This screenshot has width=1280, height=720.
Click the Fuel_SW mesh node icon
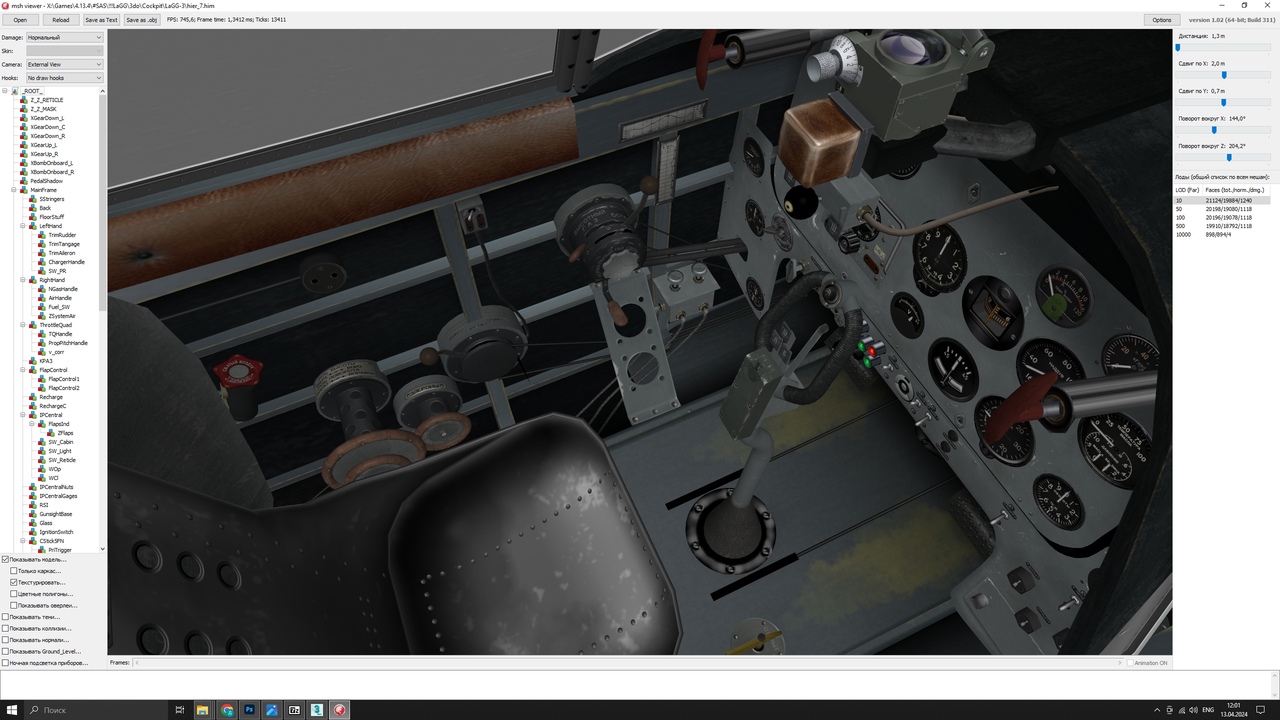point(42,307)
